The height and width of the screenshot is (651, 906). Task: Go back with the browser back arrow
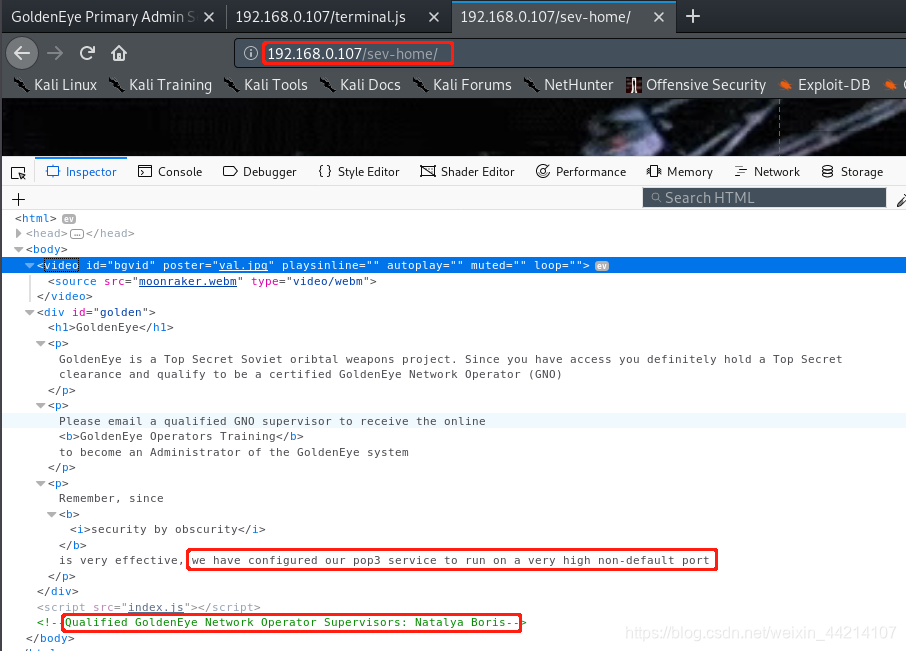tap(22, 53)
